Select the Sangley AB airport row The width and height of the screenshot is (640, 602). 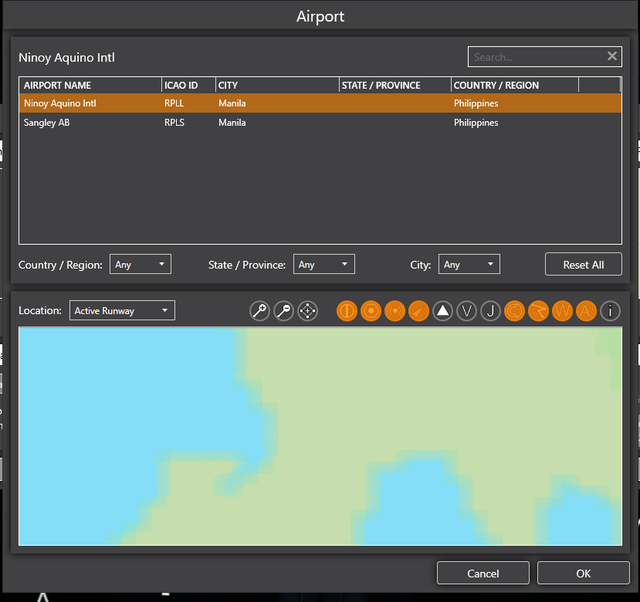320,122
